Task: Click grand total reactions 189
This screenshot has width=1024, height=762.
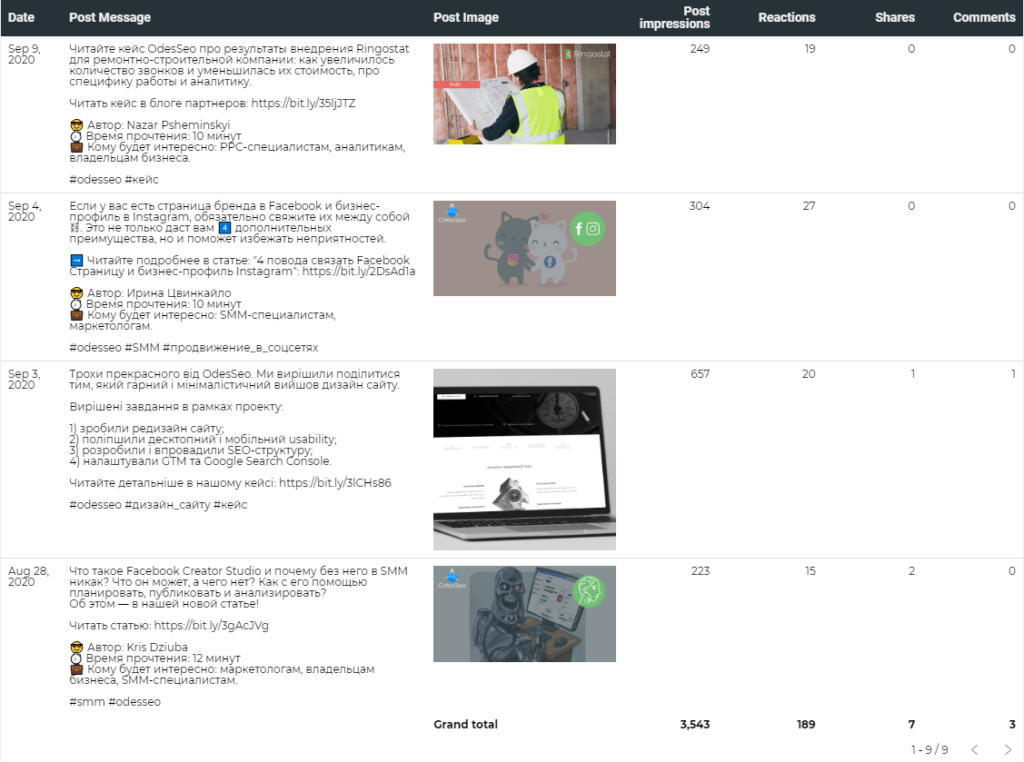Action: point(806,724)
